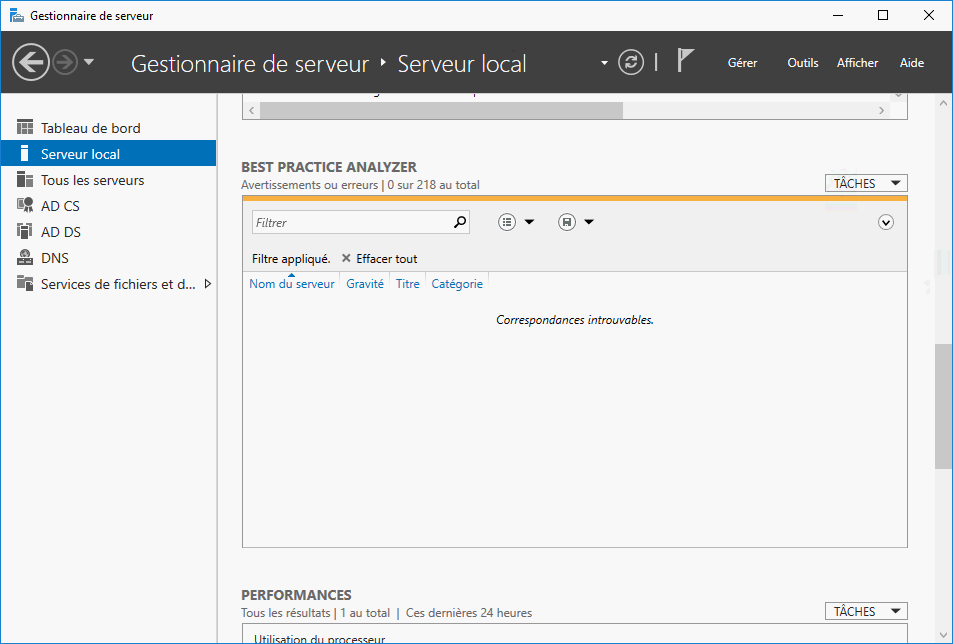Viewport: 953px width, 644px height.
Task: Click the search magnifier in filter box
Action: [460, 222]
